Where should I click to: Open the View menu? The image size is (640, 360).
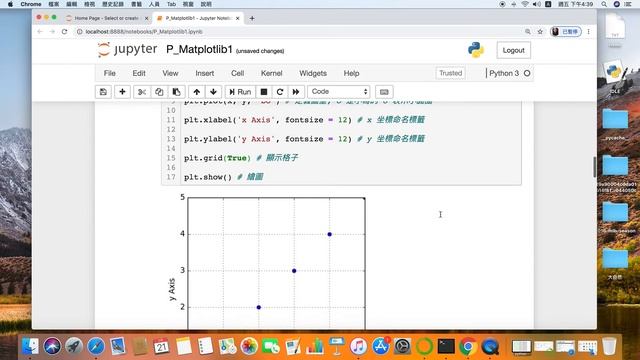pos(170,73)
